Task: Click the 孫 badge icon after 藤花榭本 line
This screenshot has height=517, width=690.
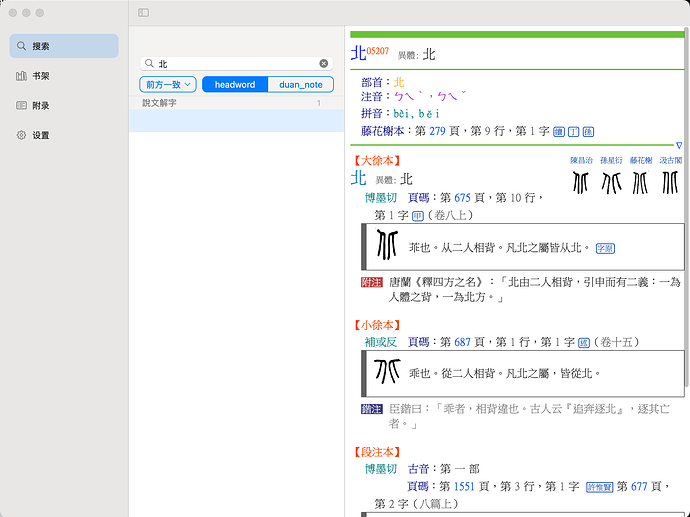Action: [x=588, y=132]
